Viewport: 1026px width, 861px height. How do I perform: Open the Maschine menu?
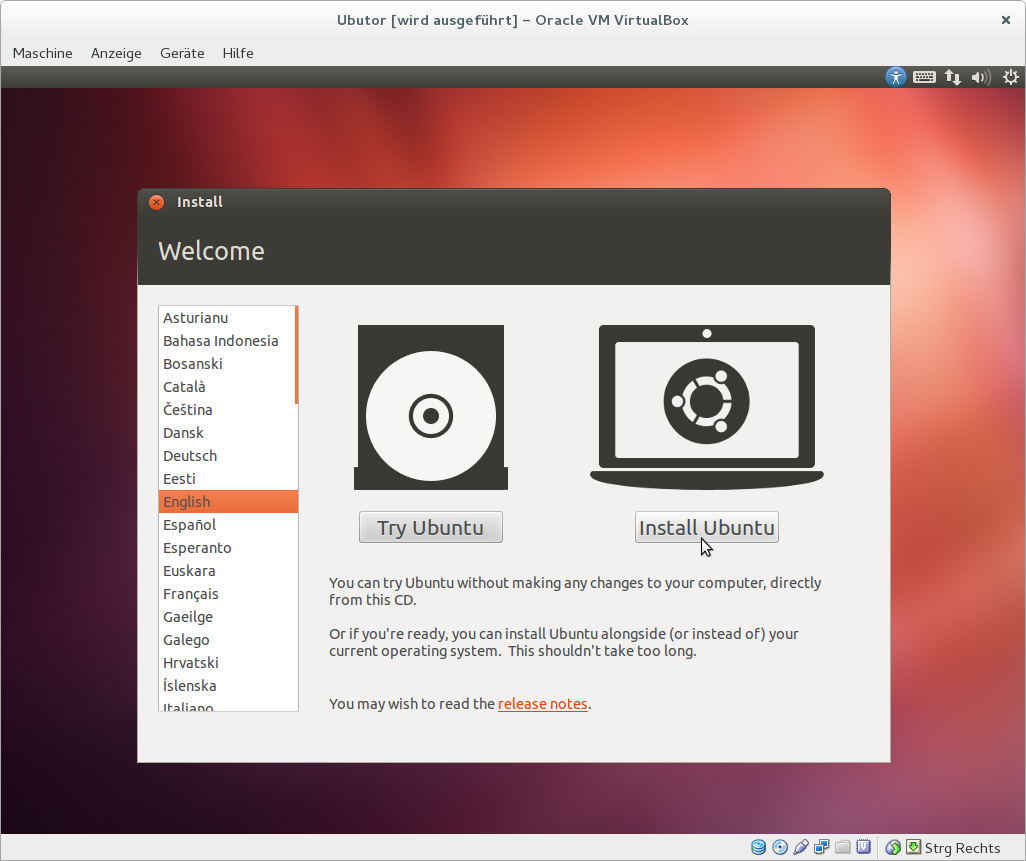42,53
